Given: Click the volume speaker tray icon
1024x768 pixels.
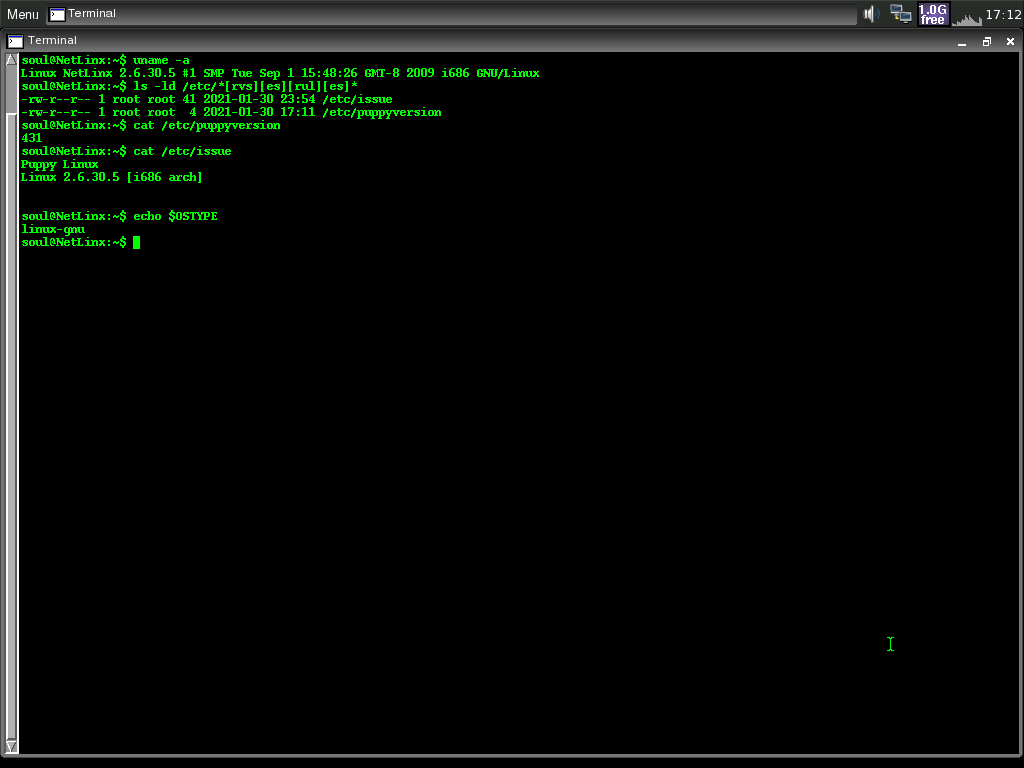Looking at the screenshot, I should (x=871, y=14).
